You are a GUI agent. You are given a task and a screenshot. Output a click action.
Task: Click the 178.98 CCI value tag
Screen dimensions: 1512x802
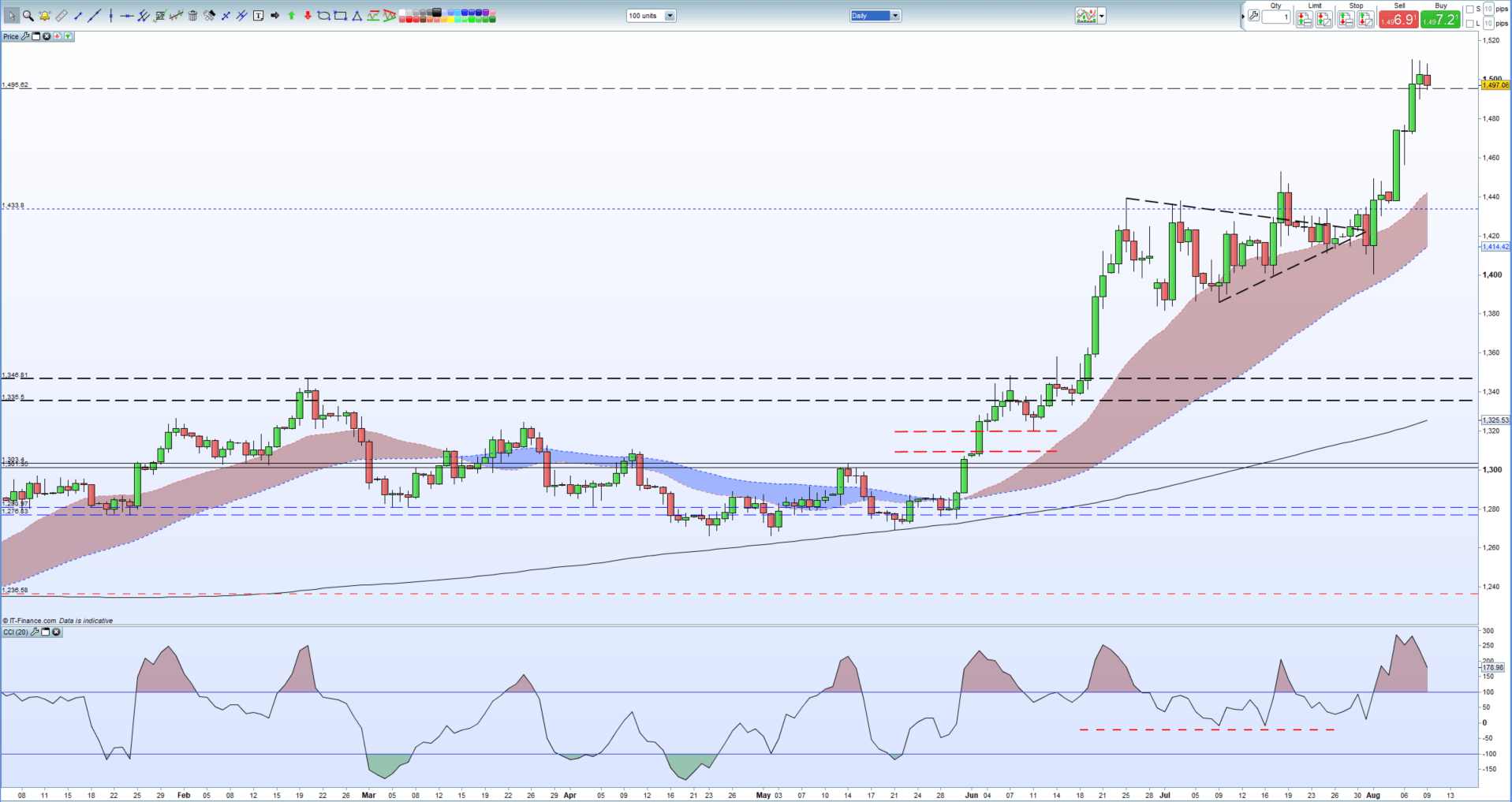(x=1494, y=667)
